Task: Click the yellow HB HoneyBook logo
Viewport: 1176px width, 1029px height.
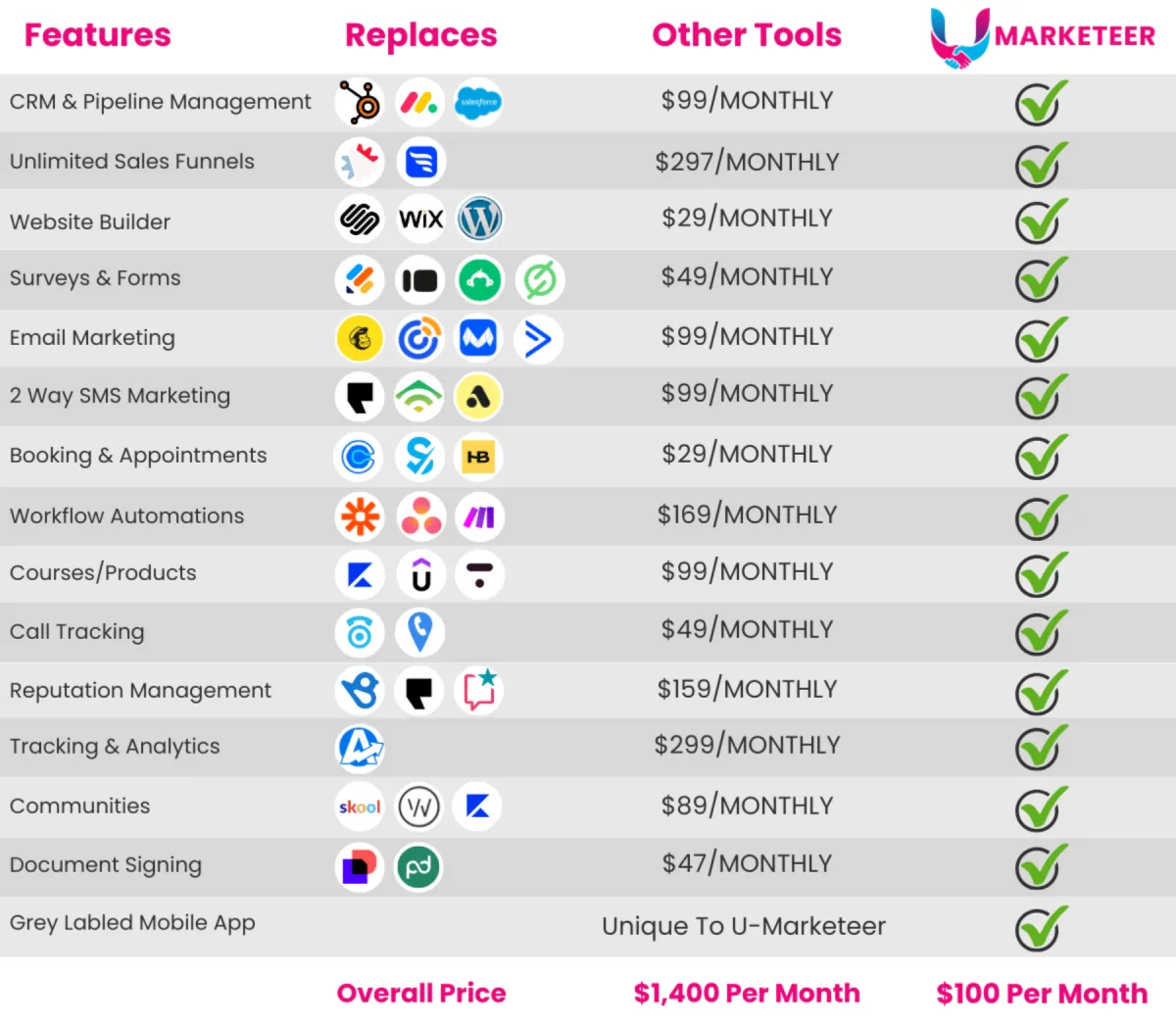Action: click(x=478, y=457)
